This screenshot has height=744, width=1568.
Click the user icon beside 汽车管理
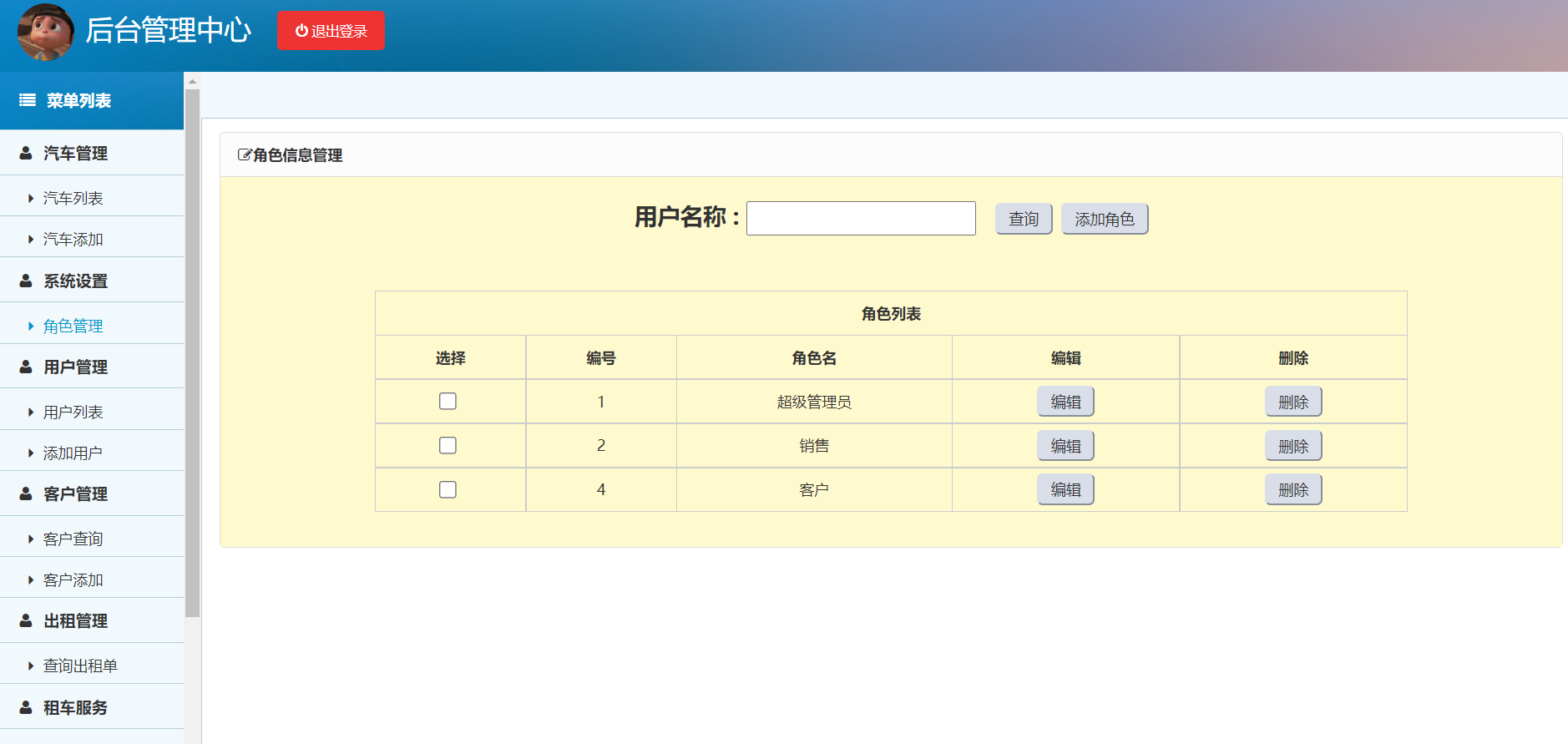coord(26,154)
